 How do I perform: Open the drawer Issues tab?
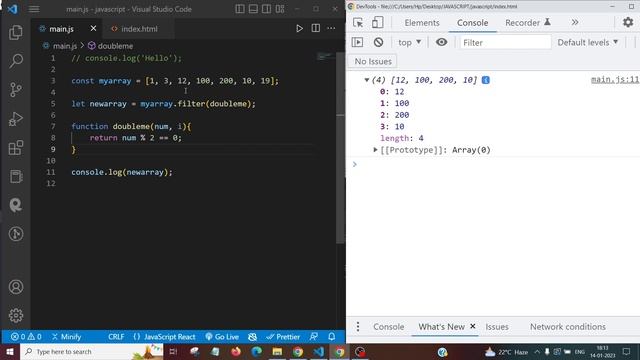coord(496,327)
